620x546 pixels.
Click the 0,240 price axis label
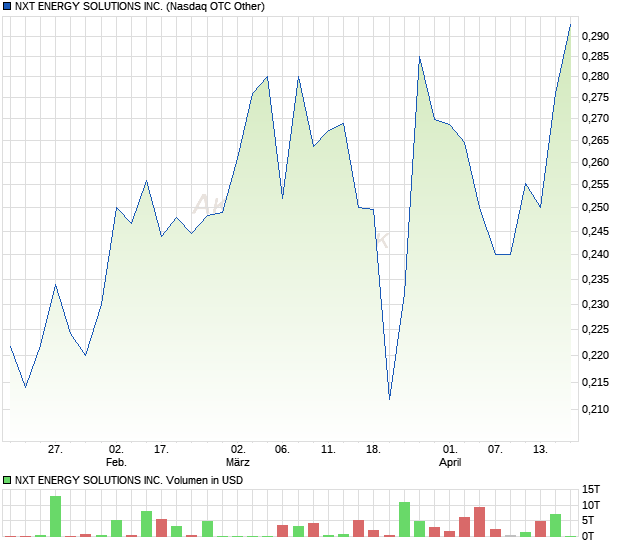[595, 254]
